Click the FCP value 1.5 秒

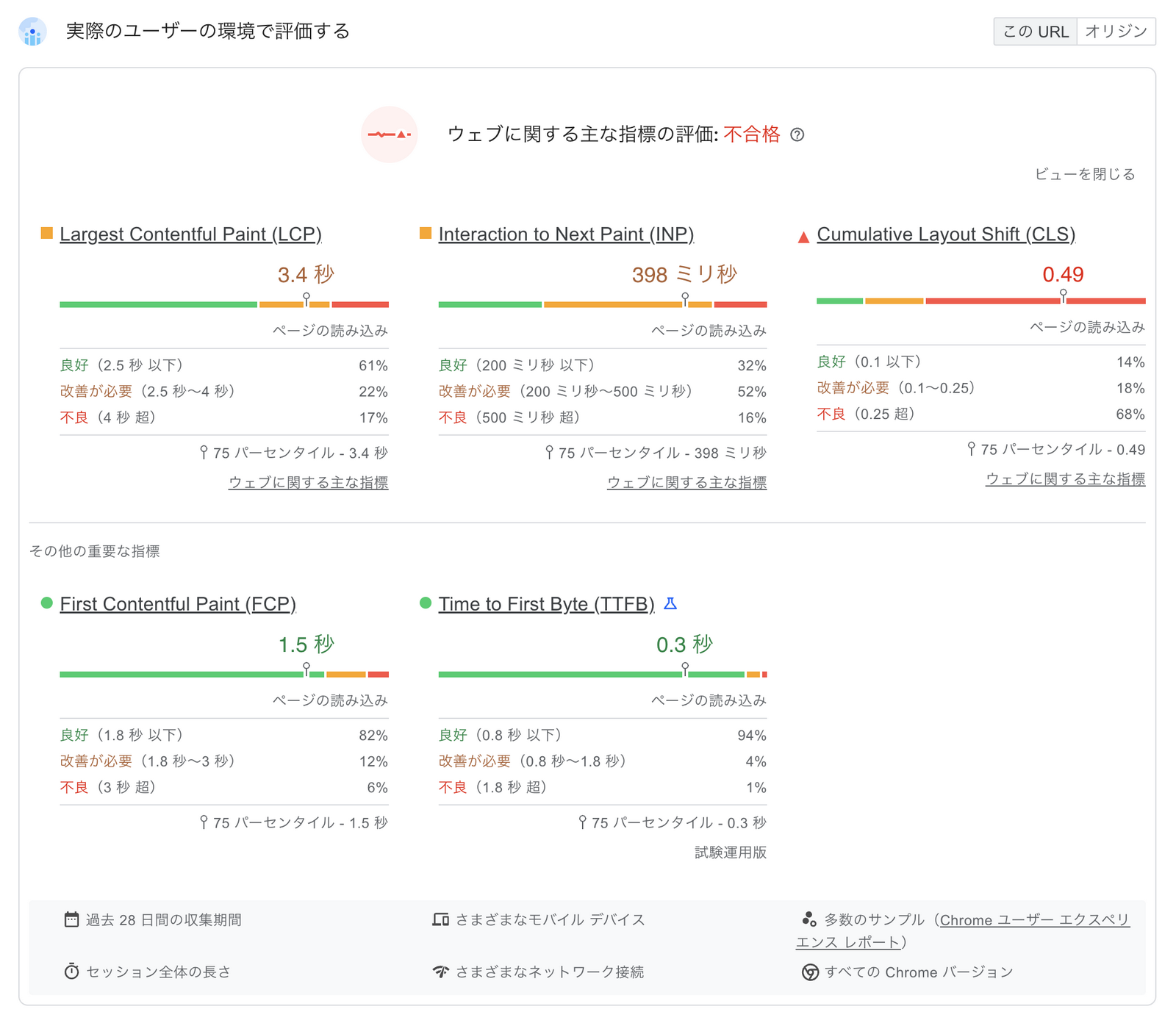[306, 645]
